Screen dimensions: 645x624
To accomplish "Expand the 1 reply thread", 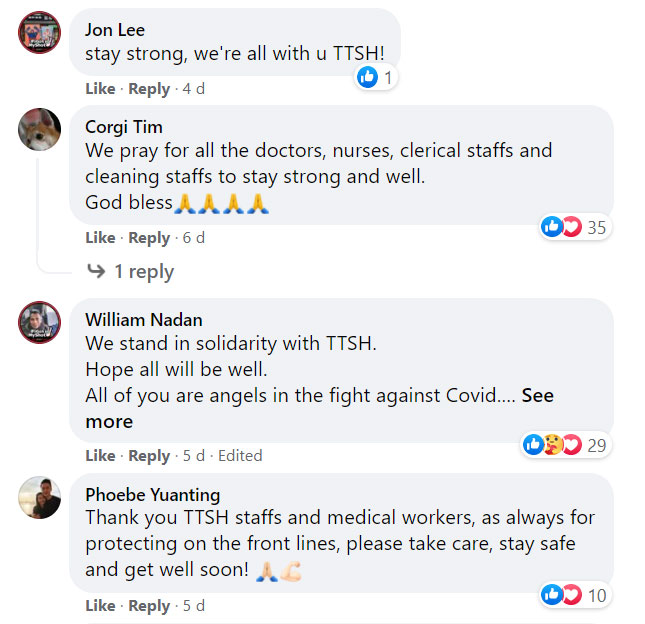I will point(144,271).
